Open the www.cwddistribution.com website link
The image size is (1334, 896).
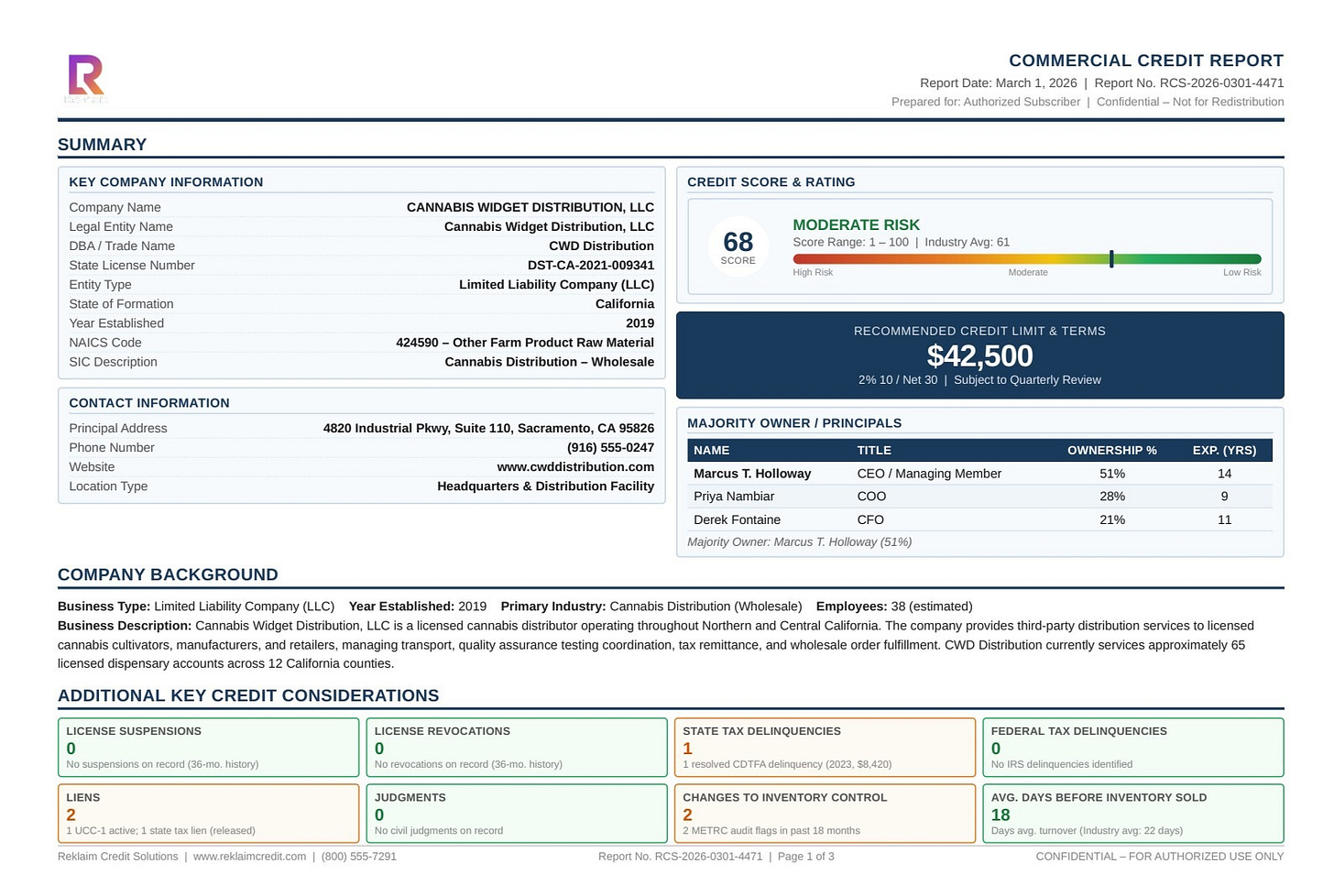(575, 466)
